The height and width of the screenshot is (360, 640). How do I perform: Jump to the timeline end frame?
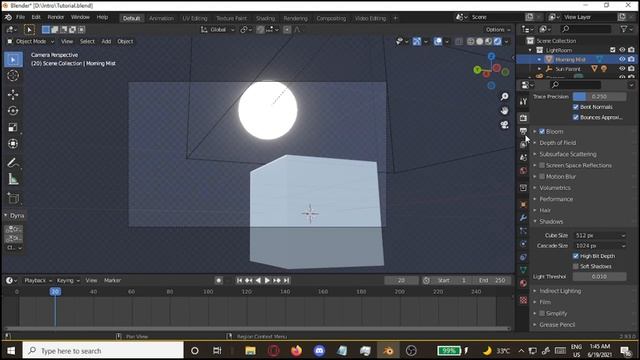287,280
